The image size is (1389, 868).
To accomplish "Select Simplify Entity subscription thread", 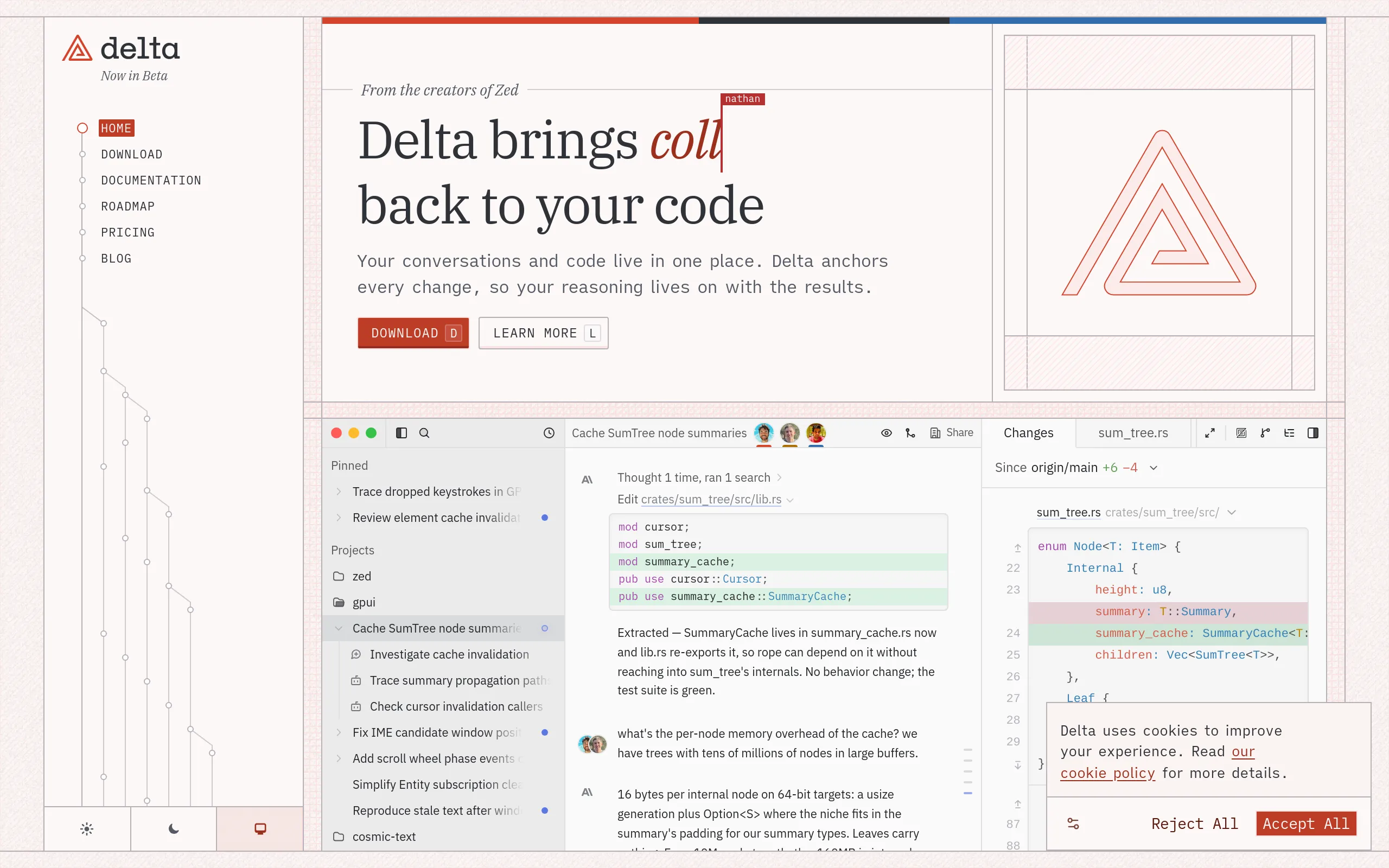I will 443,784.
